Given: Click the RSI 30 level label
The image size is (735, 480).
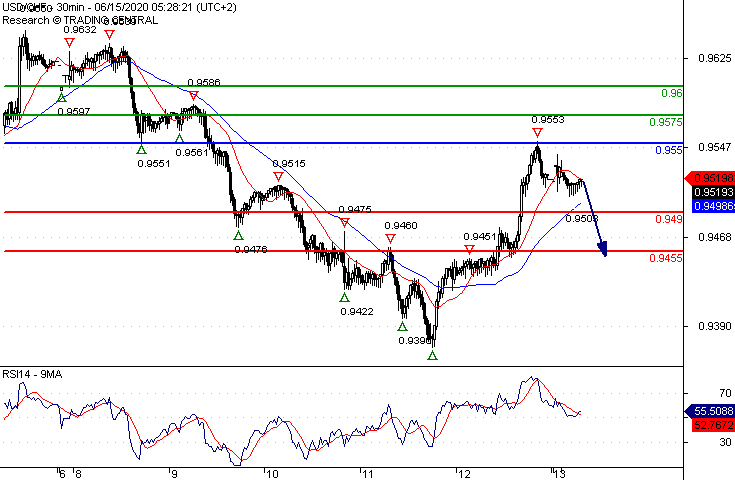Looking at the screenshot, I should pos(725,442).
